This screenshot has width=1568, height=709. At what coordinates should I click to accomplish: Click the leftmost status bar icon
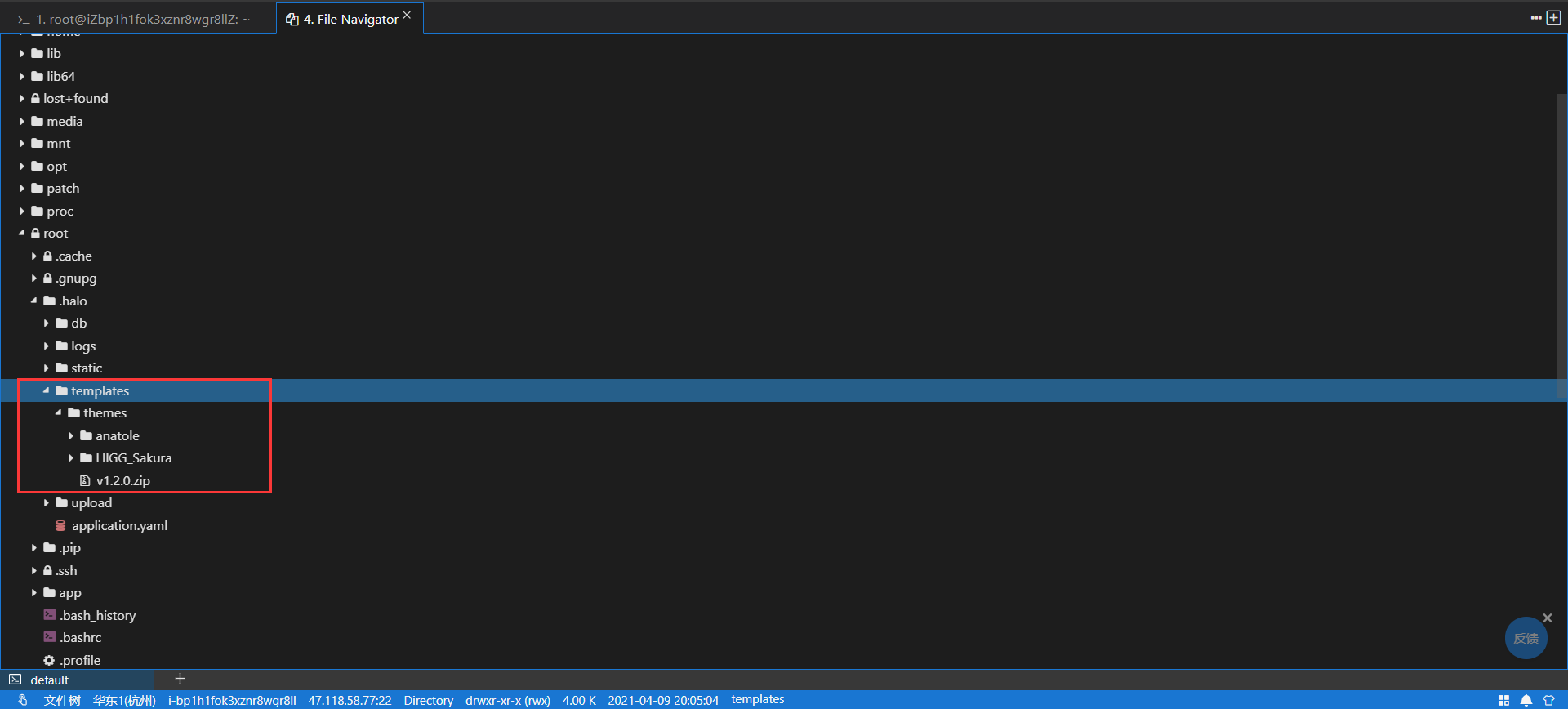pos(23,700)
